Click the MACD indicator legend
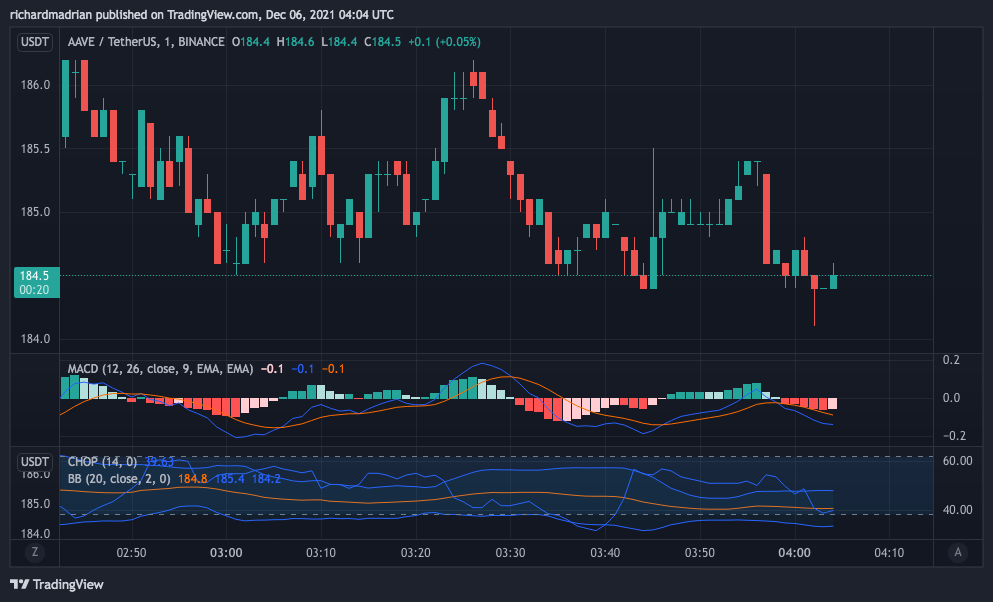 160,368
